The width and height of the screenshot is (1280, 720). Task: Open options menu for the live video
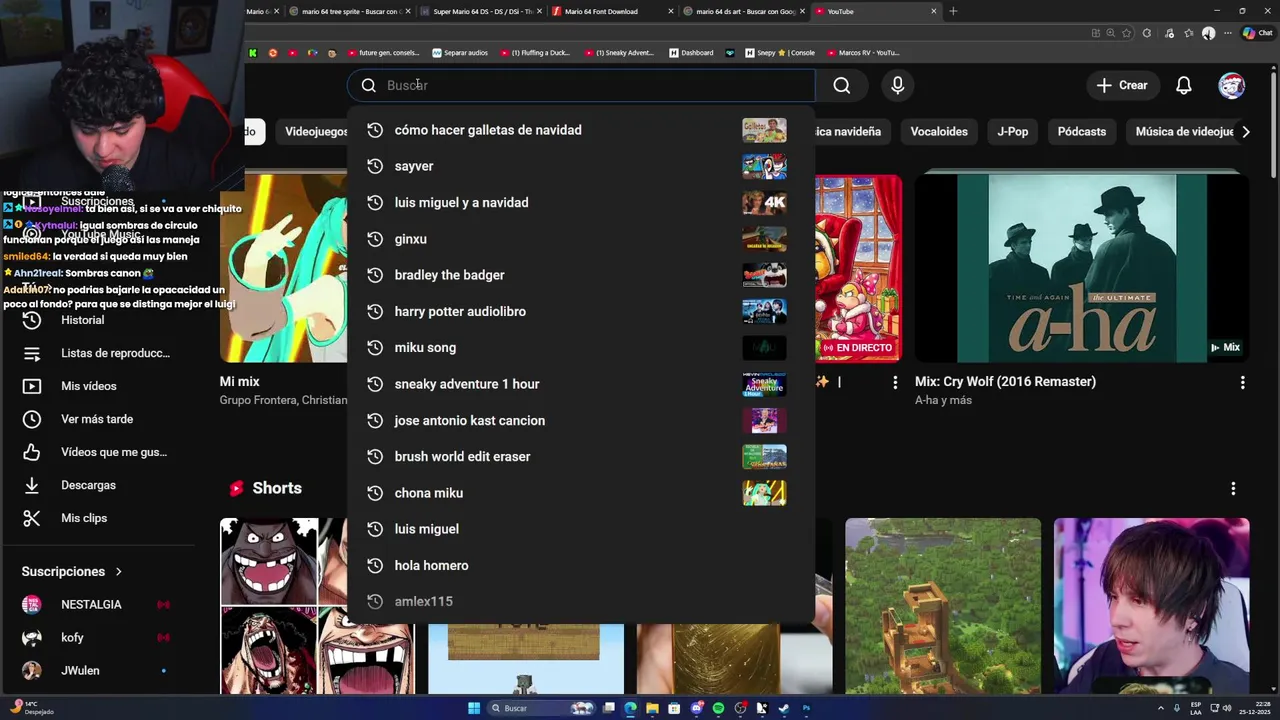coord(895,382)
